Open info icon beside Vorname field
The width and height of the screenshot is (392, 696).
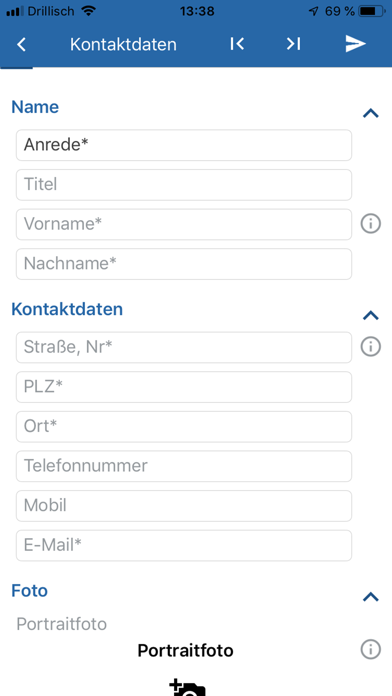[371, 224]
